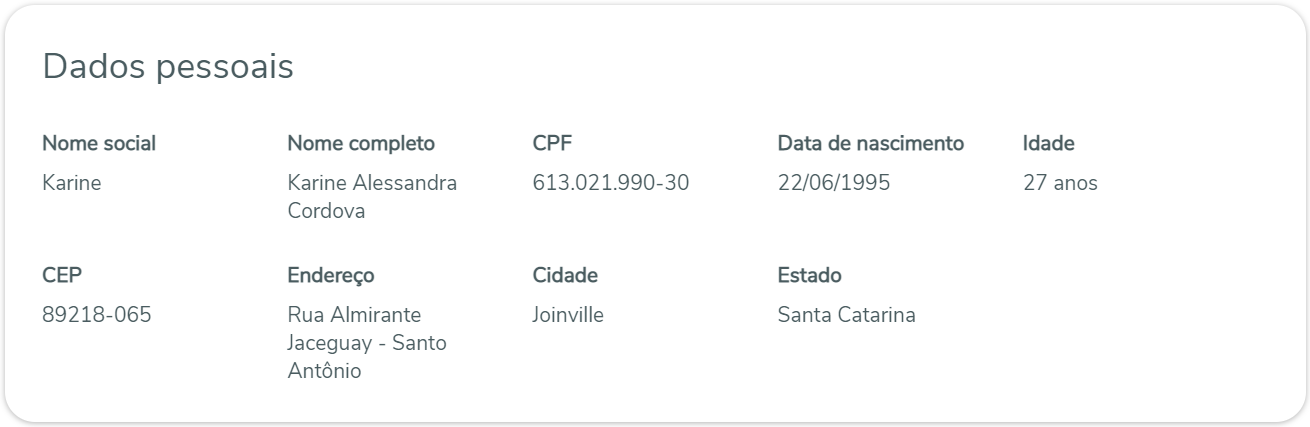Click the word Antônio in the address
The width and height of the screenshot is (1310, 427).
324,372
